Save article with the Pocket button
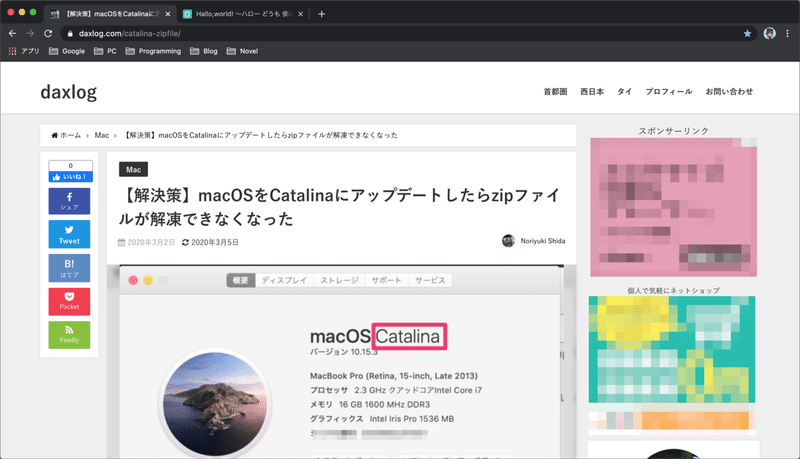The height and width of the screenshot is (459, 800). click(69, 301)
